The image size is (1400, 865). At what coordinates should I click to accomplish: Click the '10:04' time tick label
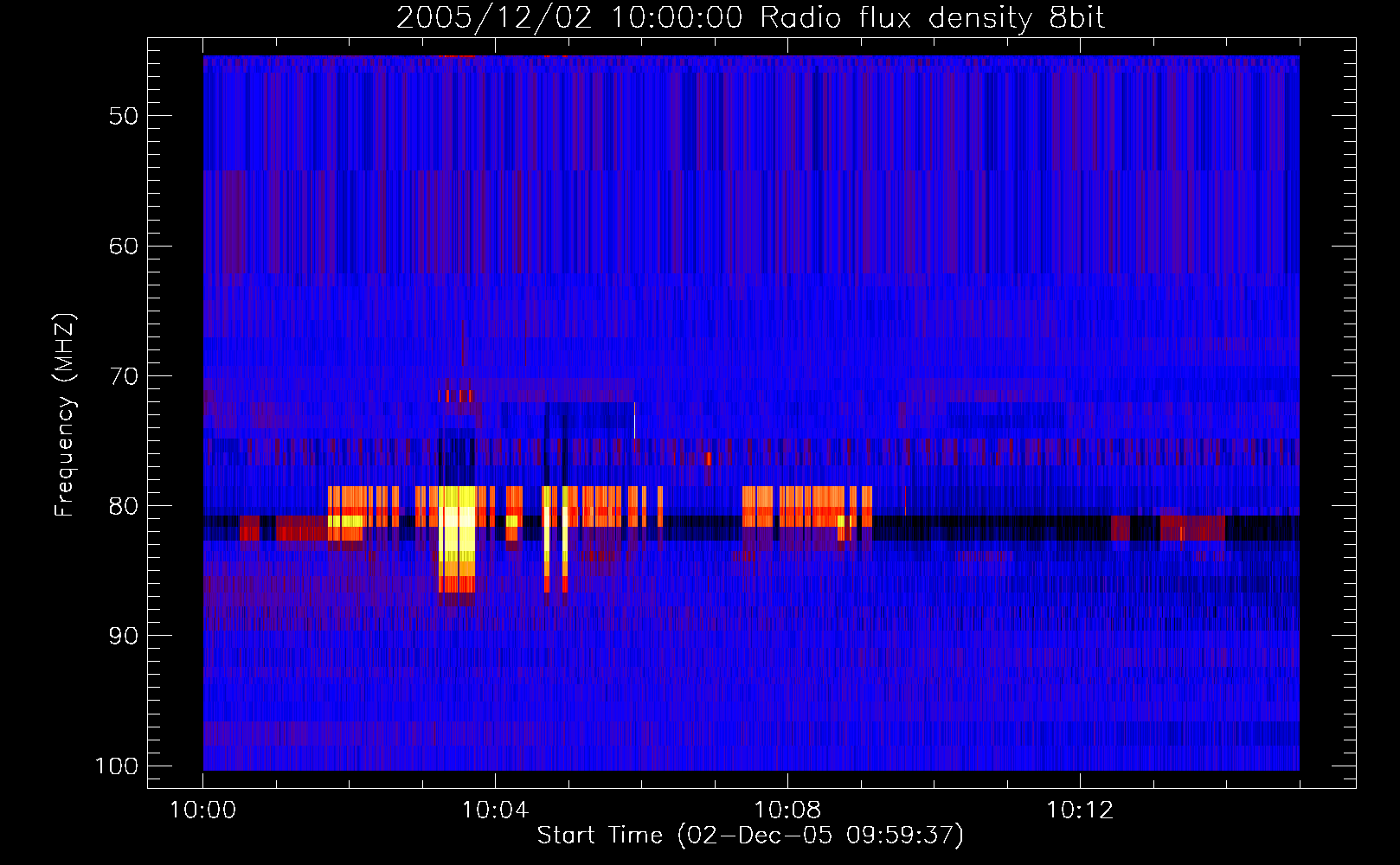point(495,811)
